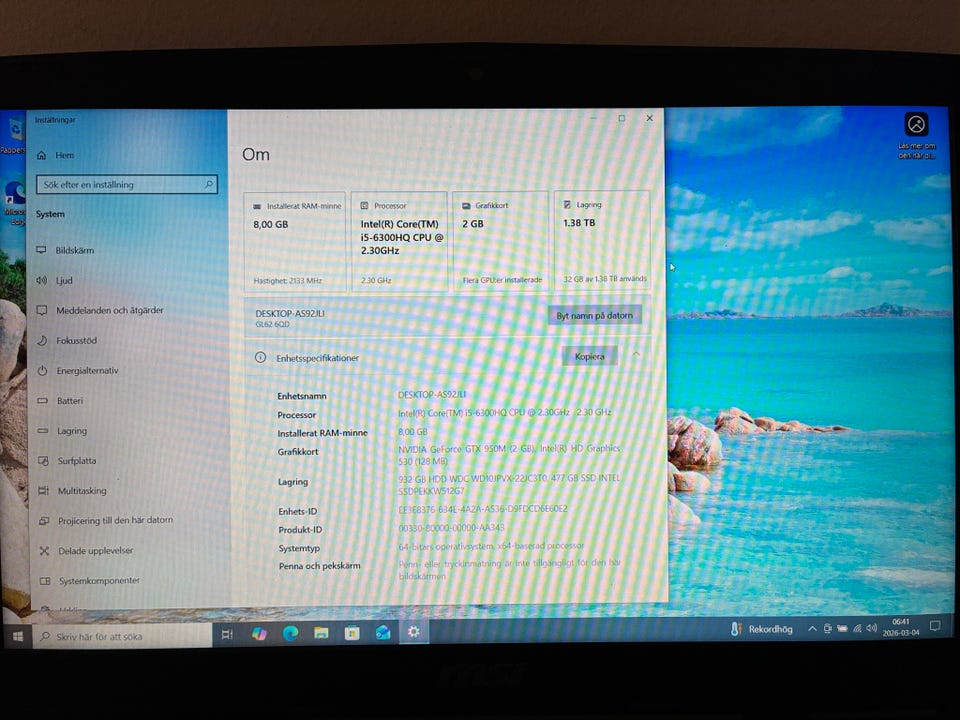Click the volume icon in system tray

[x=872, y=628]
